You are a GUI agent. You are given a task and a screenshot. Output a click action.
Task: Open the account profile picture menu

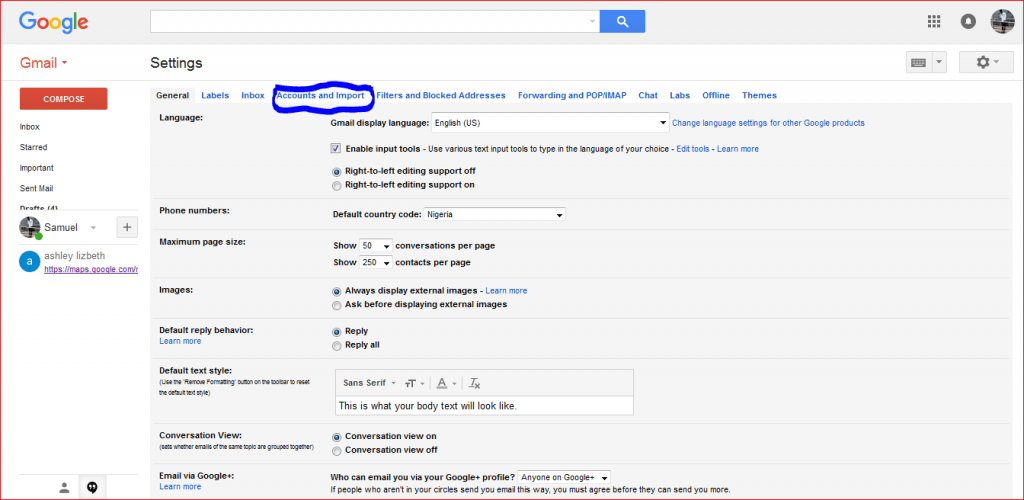coord(1002,22)
